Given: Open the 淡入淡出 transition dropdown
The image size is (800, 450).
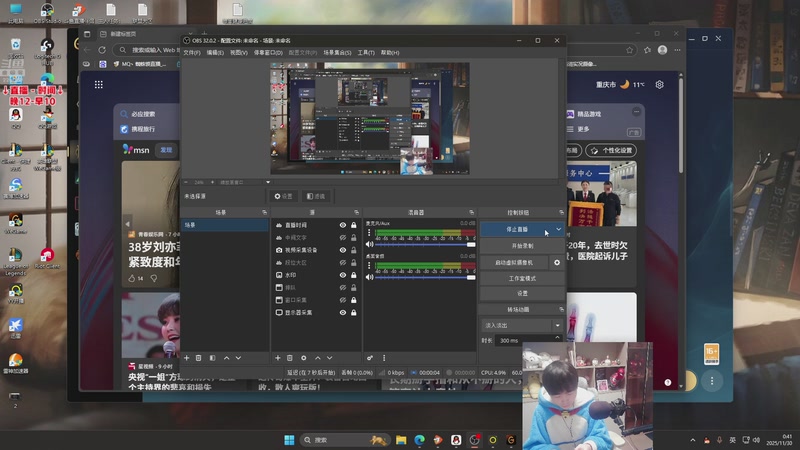Looking at the screenshot, I should click(521, 325).
